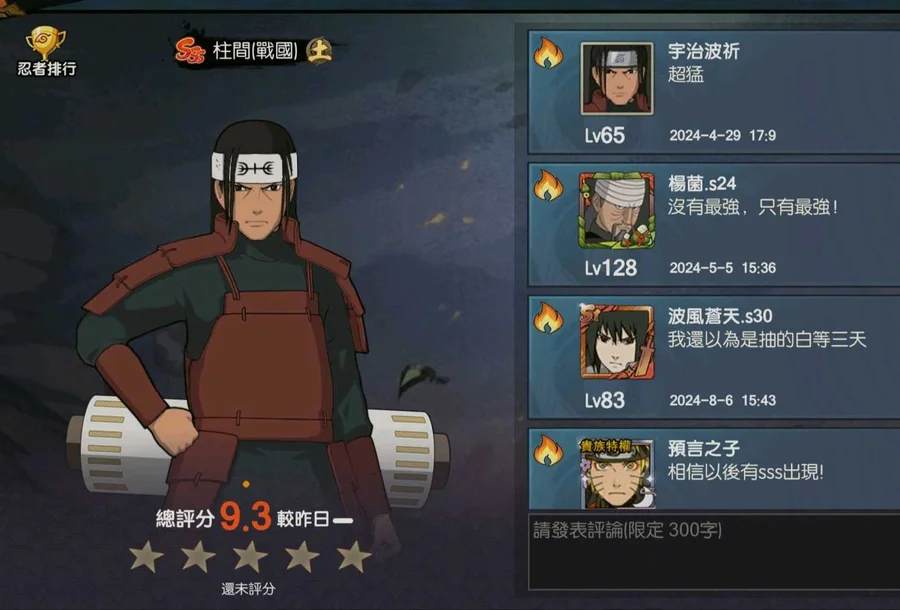The width and height of the screenshot is (900, 610).
Task: Open the 忍者排行 ninja ranking trophy
Action: (46, 52)
